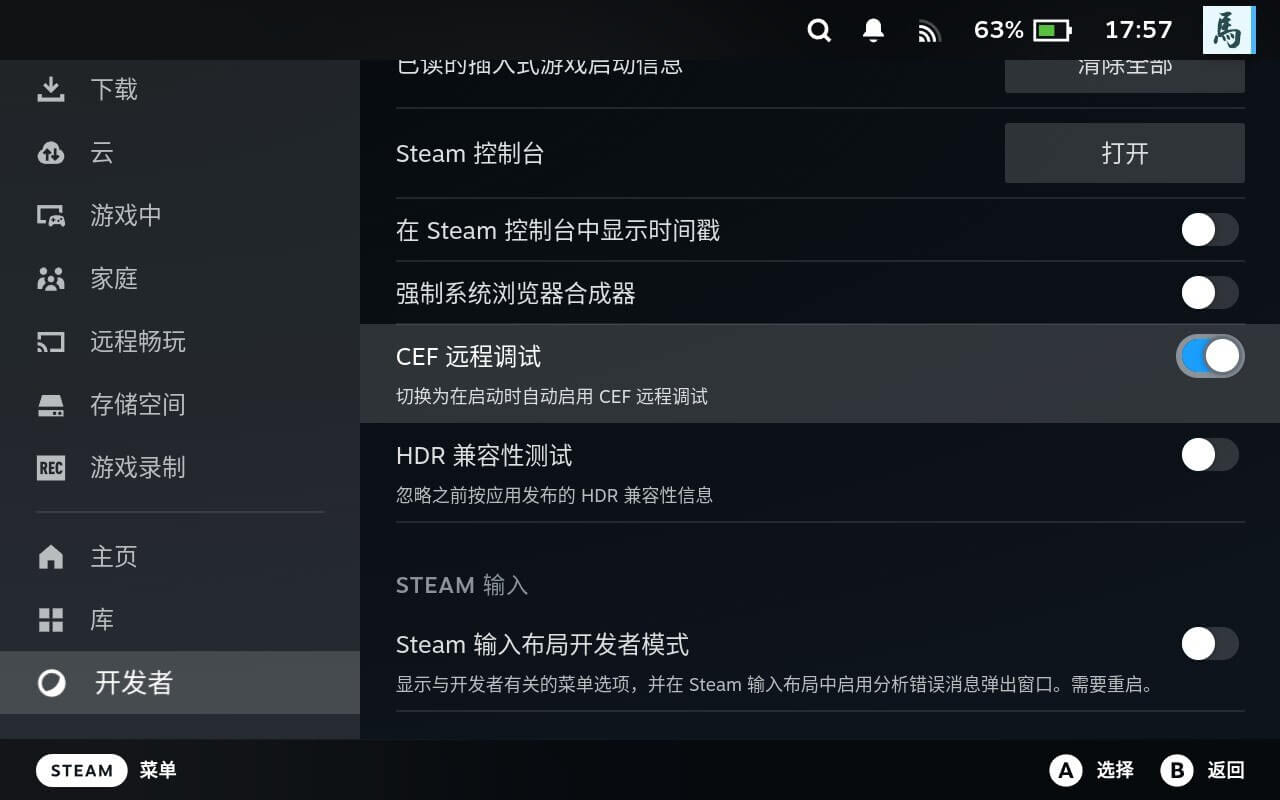Toggle 在 Steam 控制台中显示时间戳 switch
Viewport: 1280px width, 800px height.
point(1210,230)
